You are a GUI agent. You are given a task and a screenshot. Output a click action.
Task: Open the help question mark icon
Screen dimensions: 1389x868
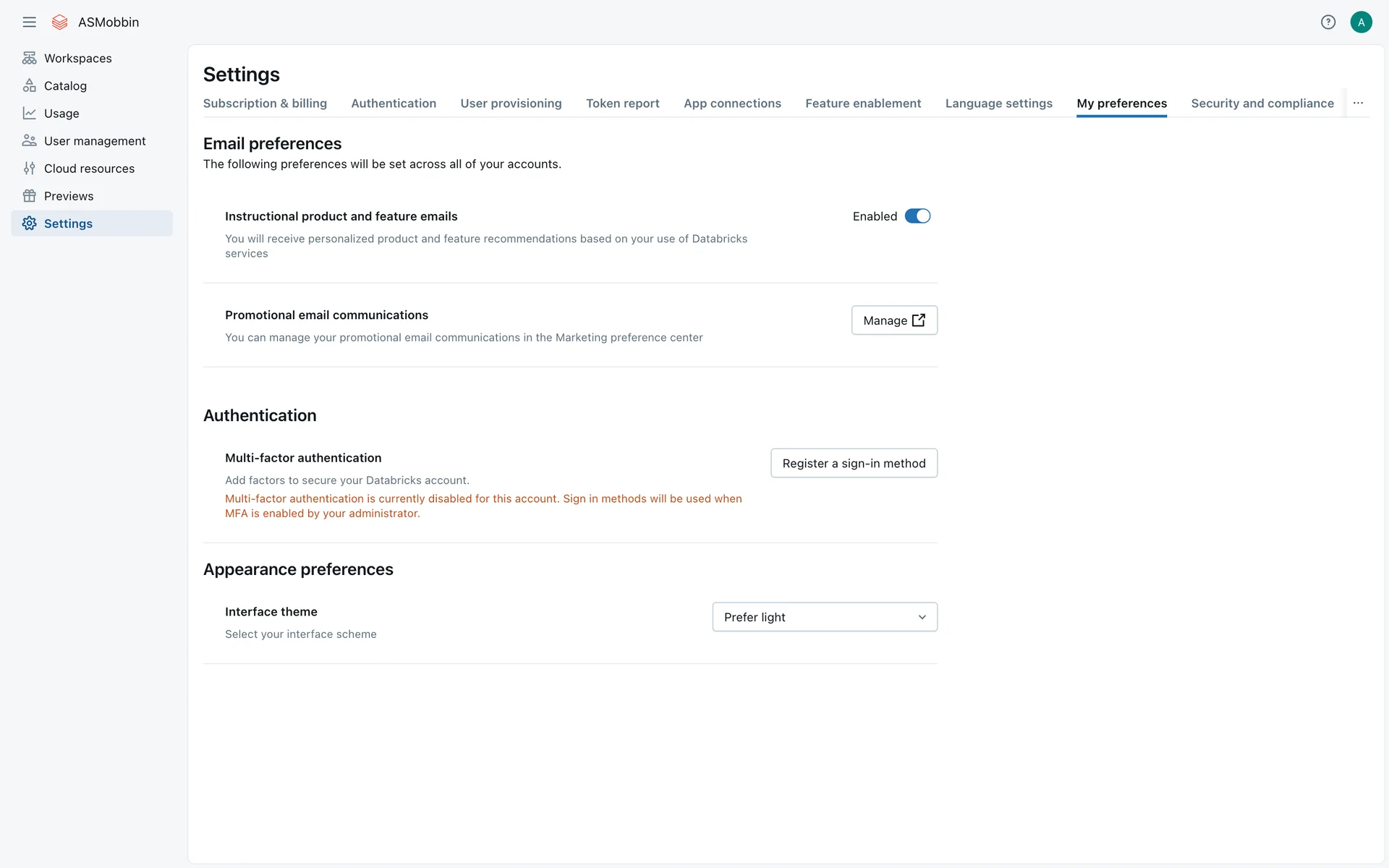(1328, 22)
